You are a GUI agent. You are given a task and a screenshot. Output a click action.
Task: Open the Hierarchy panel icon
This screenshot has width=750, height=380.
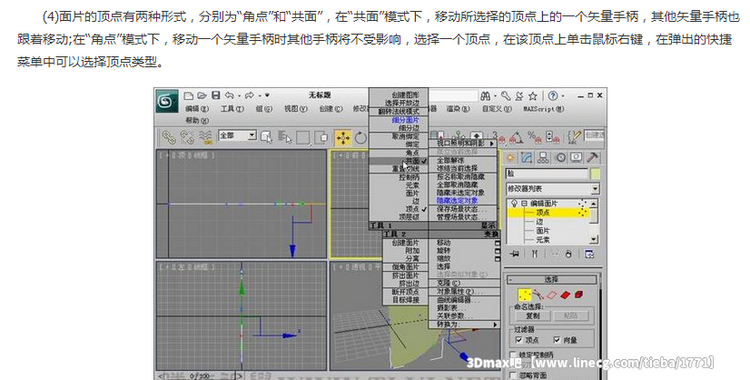[543, 158]
